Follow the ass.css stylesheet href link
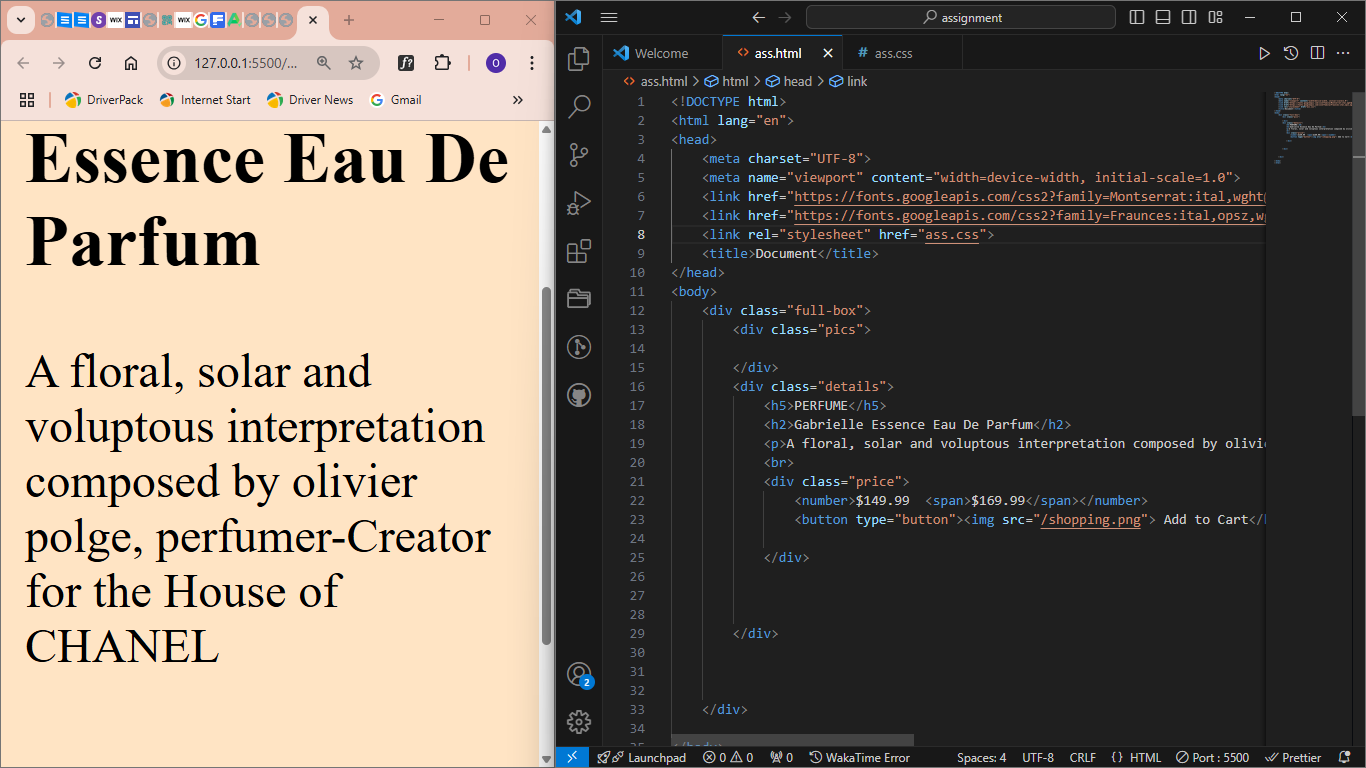This screenshot has height=768, width=1366. click(952, 235)
